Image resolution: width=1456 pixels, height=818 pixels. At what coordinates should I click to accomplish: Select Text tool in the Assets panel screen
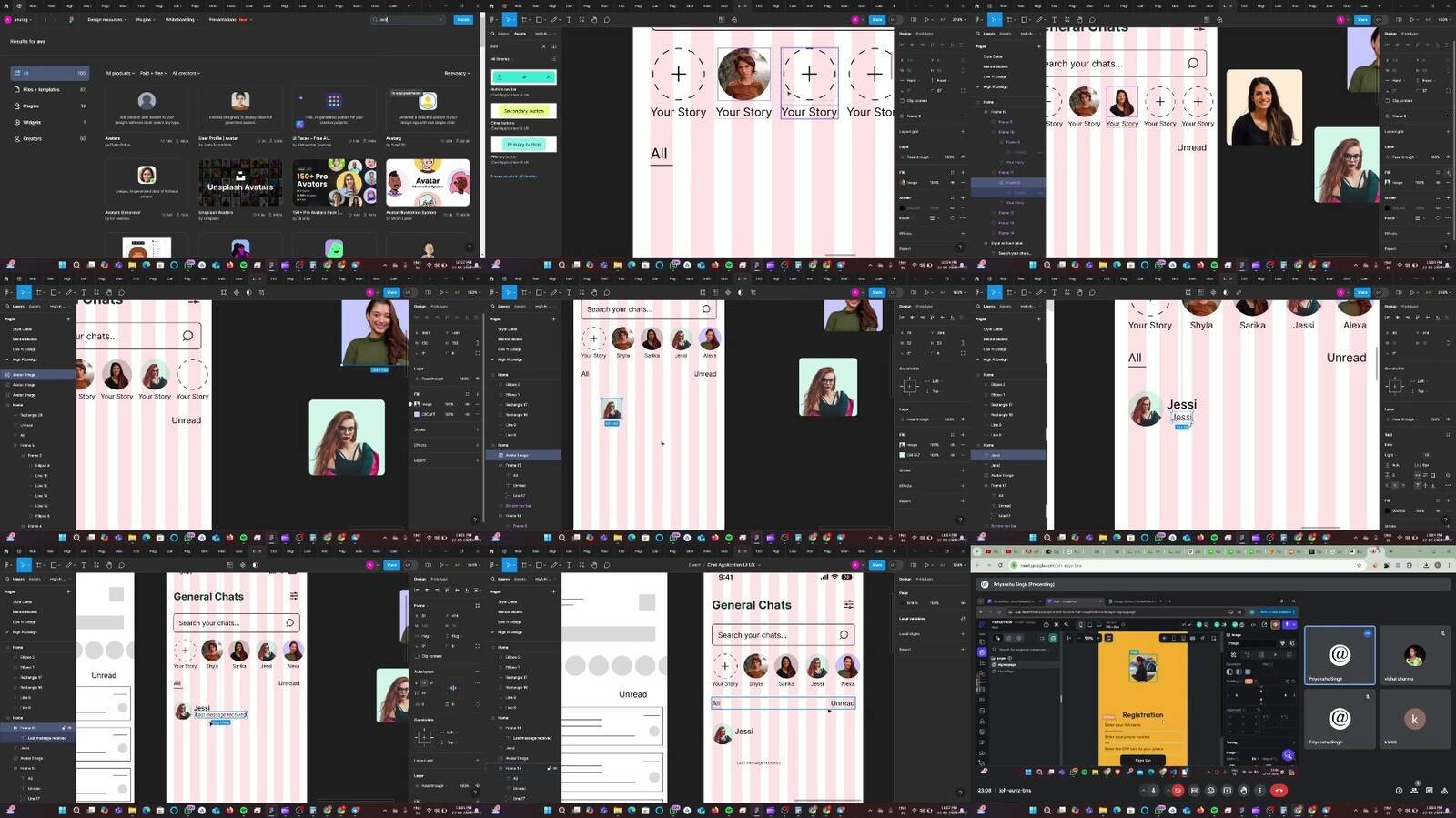click(569, 20)
